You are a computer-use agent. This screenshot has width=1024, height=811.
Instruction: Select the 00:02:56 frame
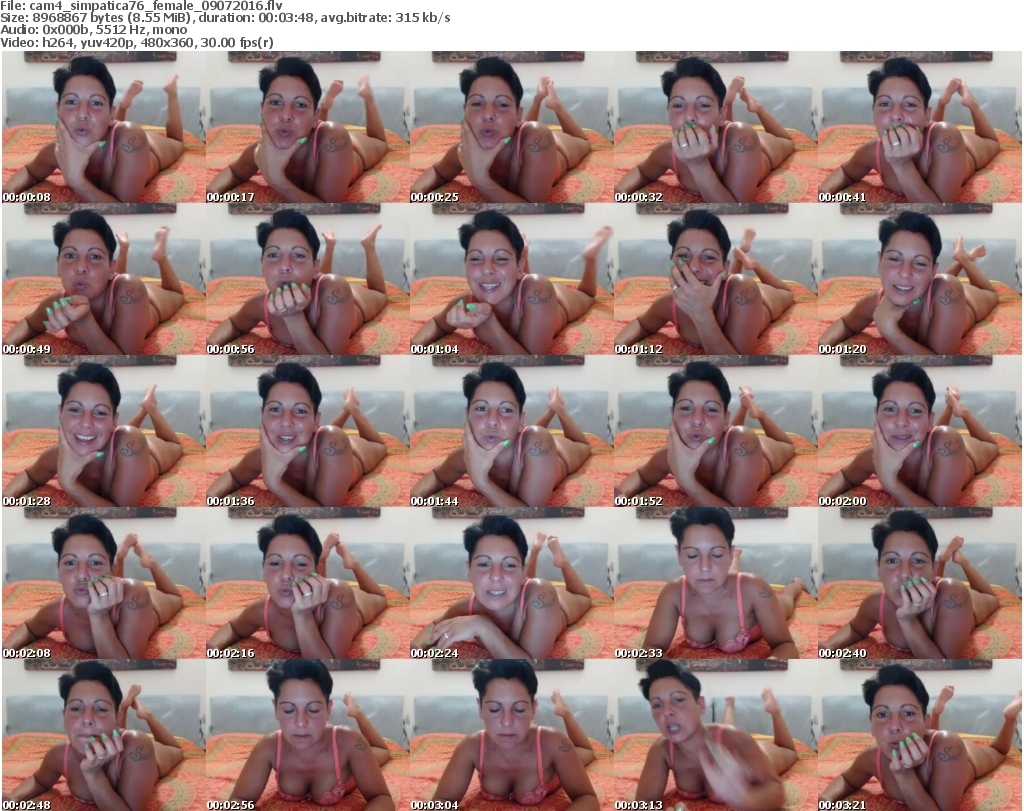308,735
